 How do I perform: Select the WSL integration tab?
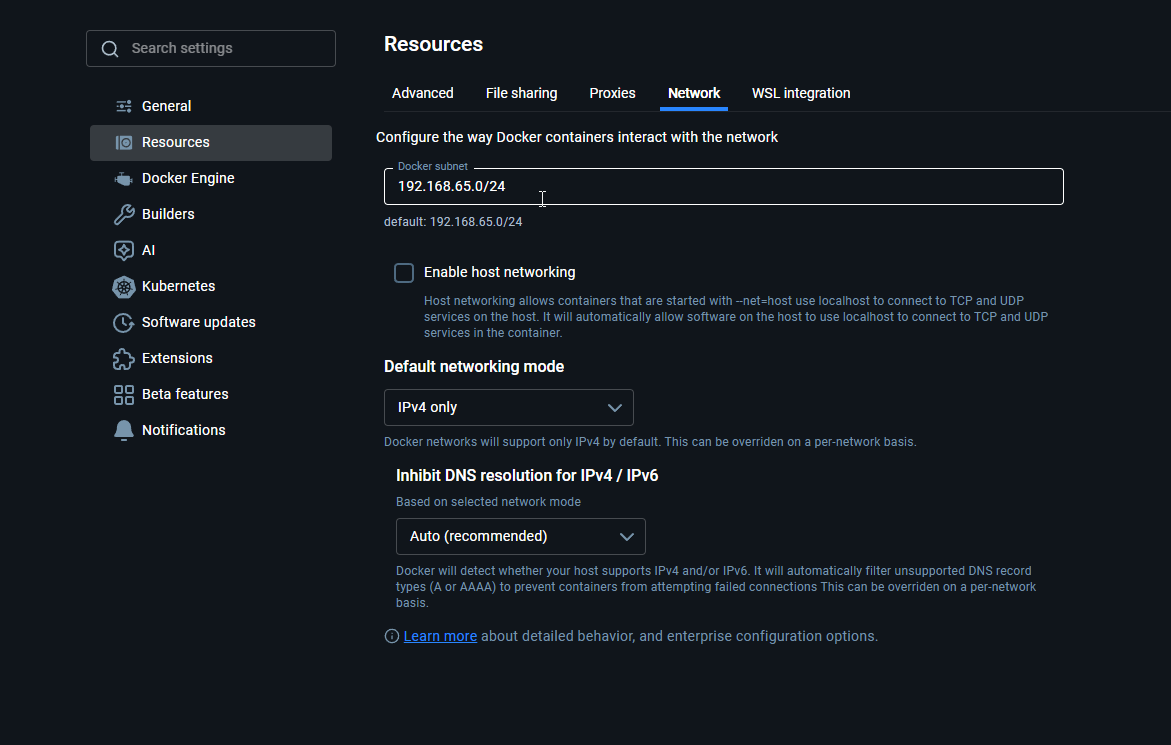(x=801, y=93)
